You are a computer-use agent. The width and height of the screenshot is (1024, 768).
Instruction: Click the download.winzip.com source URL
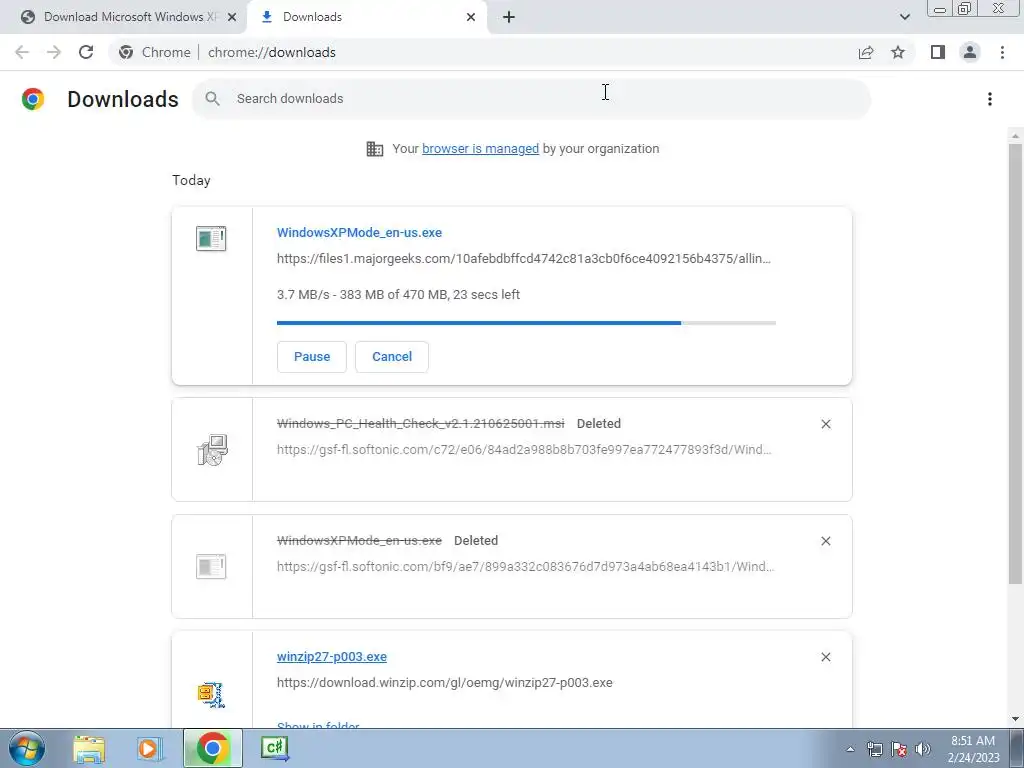coord(445,682)
